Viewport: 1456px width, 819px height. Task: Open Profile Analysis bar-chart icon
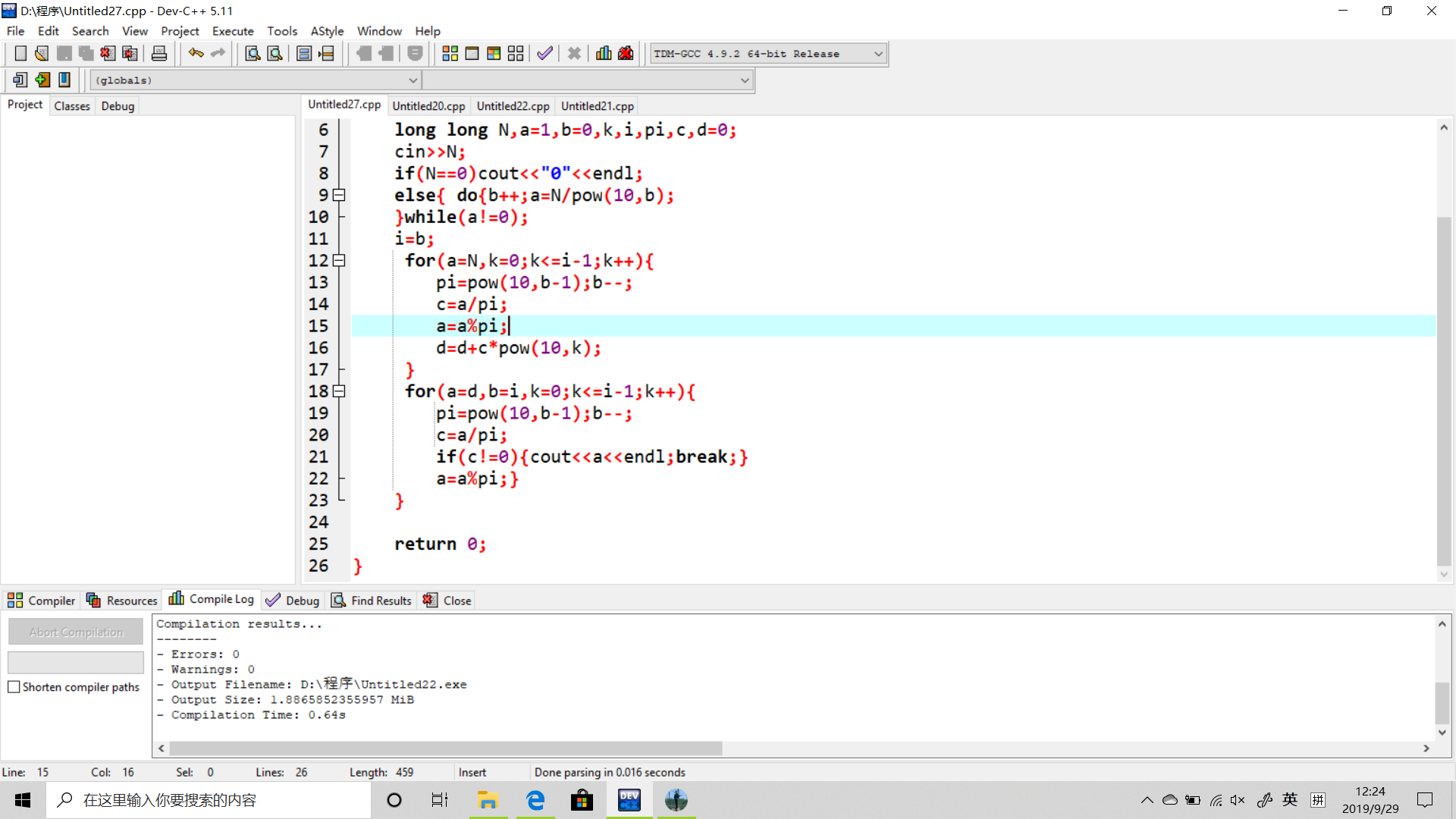(x=604, y=54)
